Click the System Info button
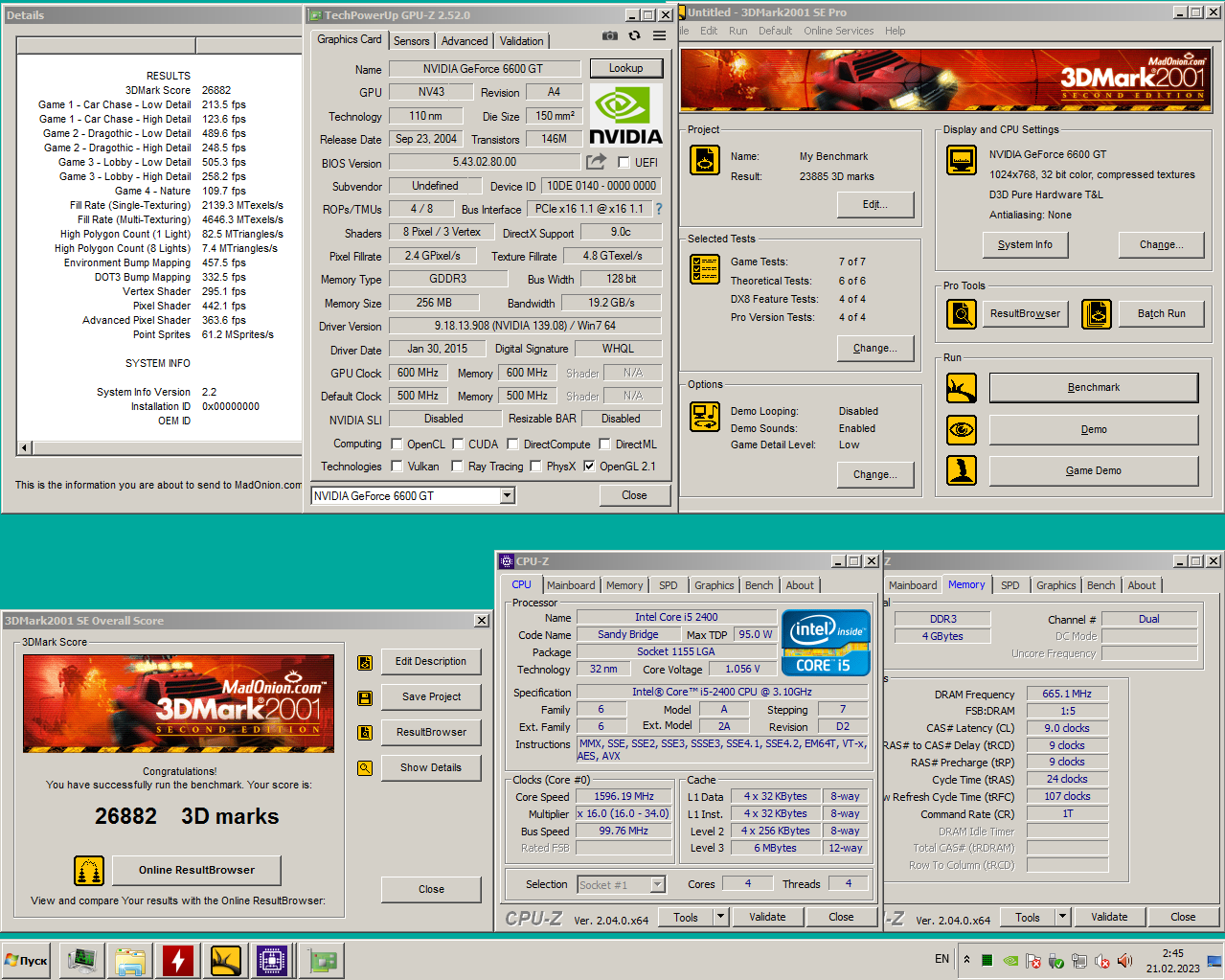The height and width of the screenshot is (980, 1225). pyautogui.click(x=1025, y=245)
